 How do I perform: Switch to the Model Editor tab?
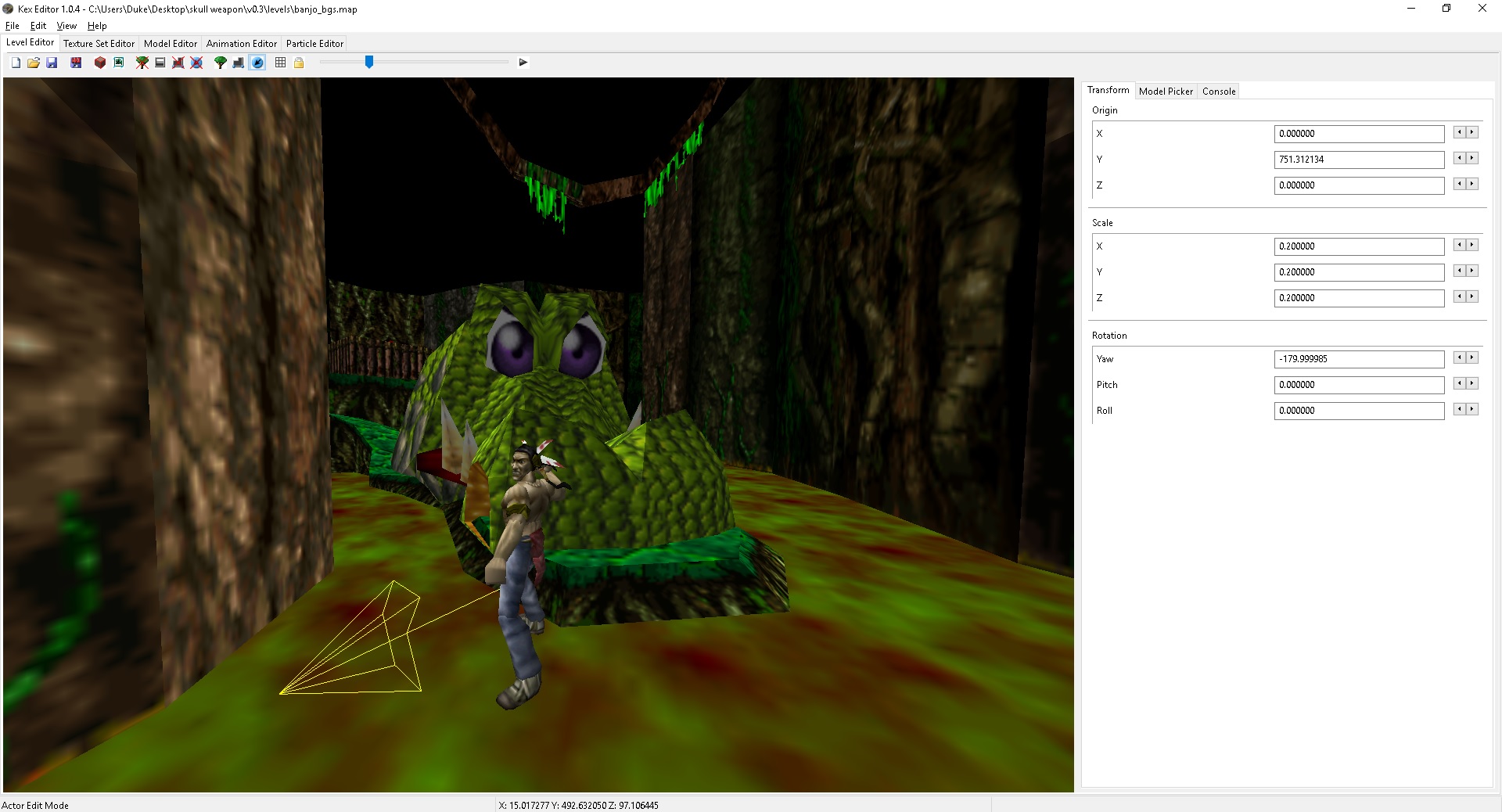tap(170, 44)
